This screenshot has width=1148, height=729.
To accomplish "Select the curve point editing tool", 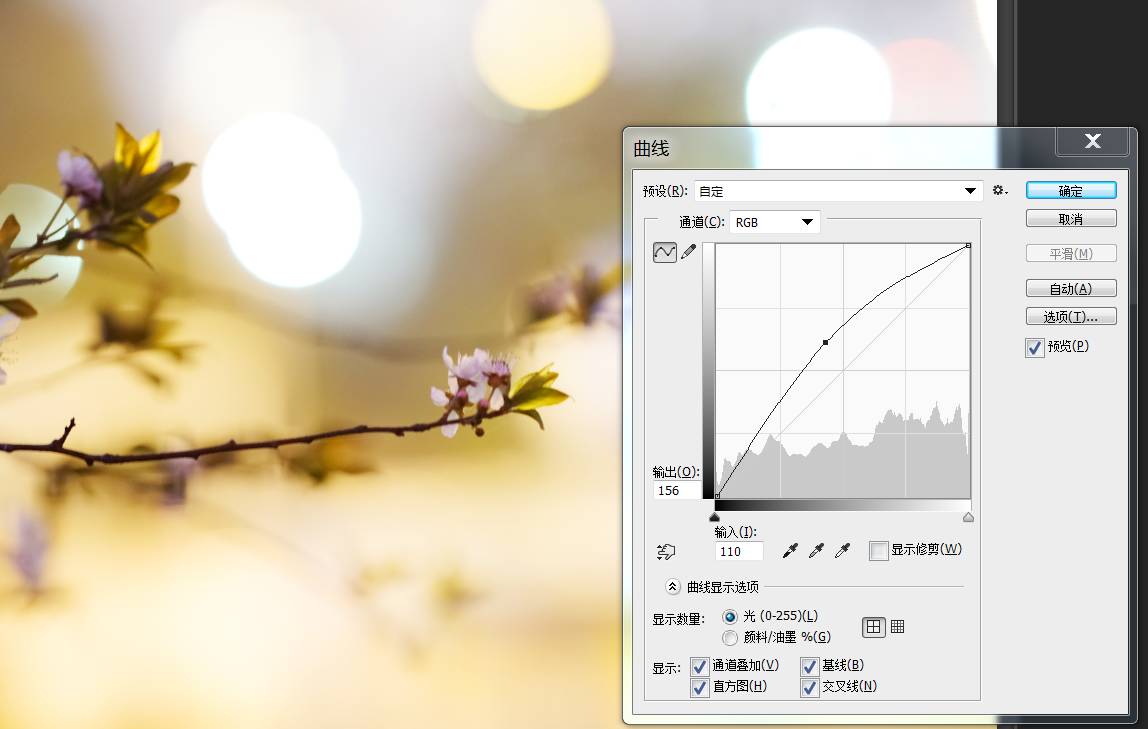I will pos(665,253).
